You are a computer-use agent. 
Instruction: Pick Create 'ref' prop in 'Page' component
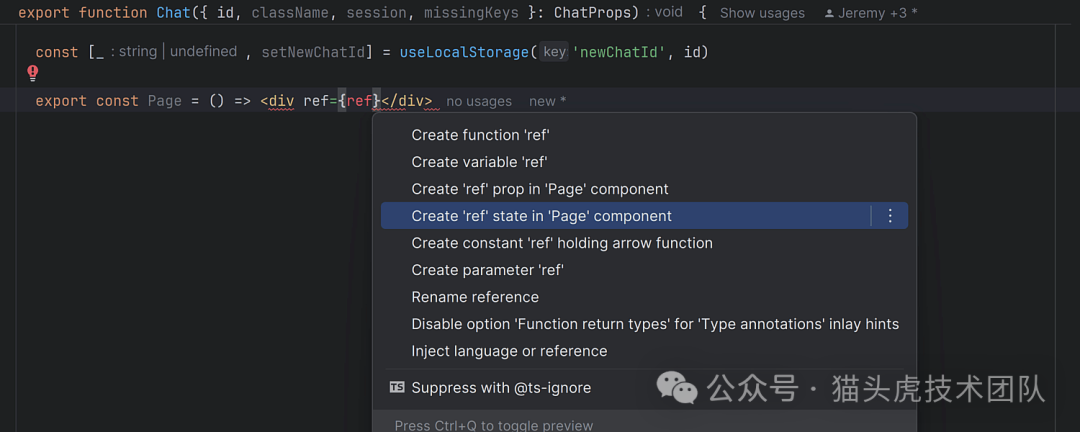540,189
